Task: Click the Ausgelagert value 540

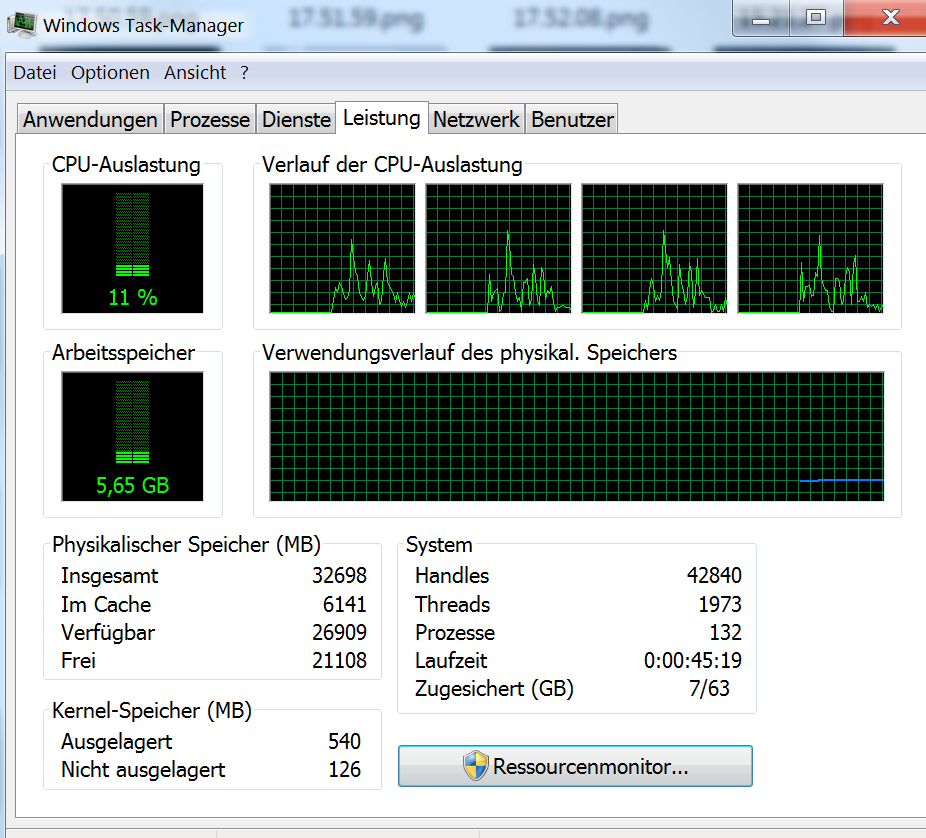Action: (344, 741)
